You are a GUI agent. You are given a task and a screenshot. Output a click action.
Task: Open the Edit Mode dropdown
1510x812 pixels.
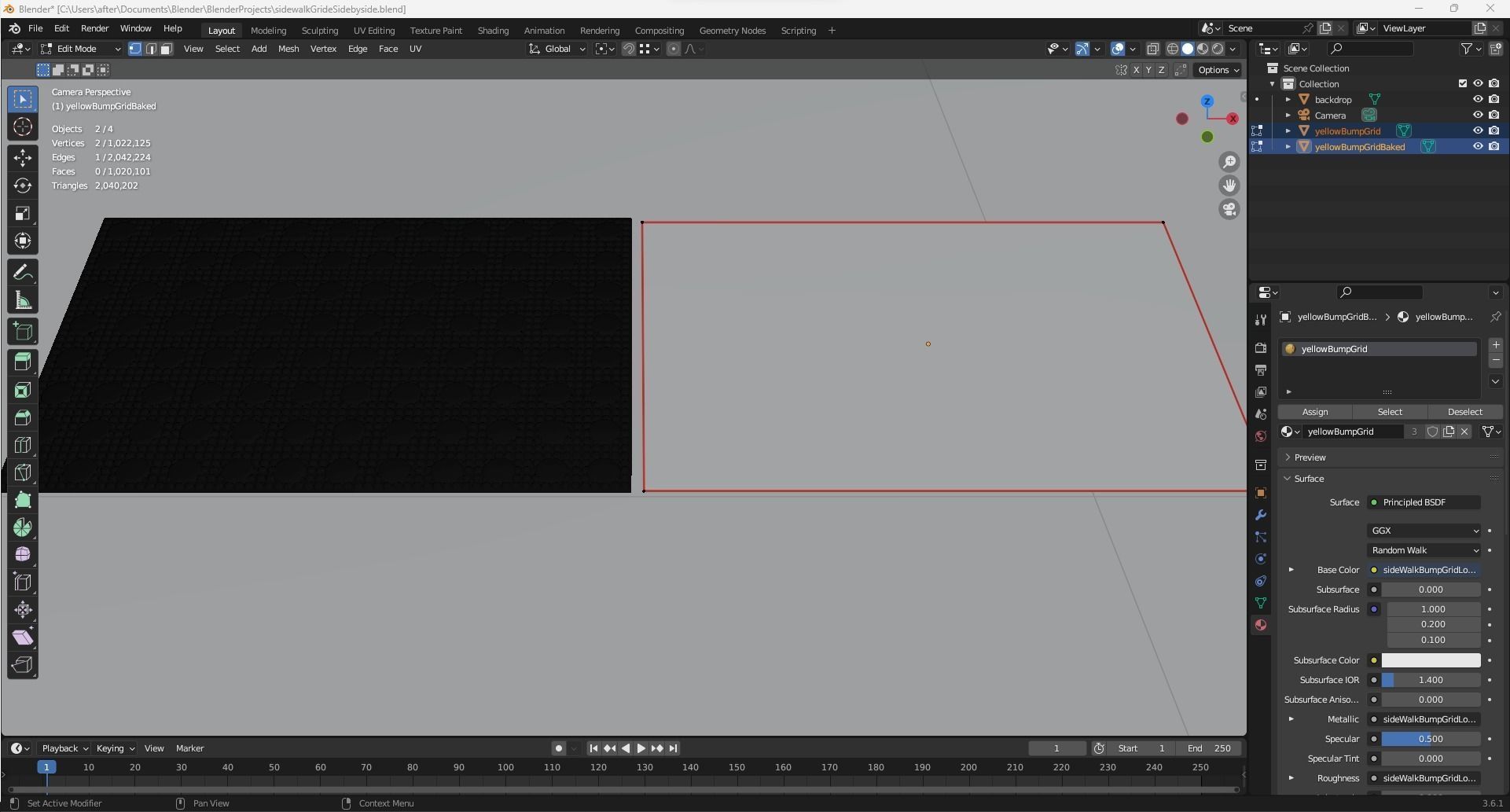coord(81,49)
